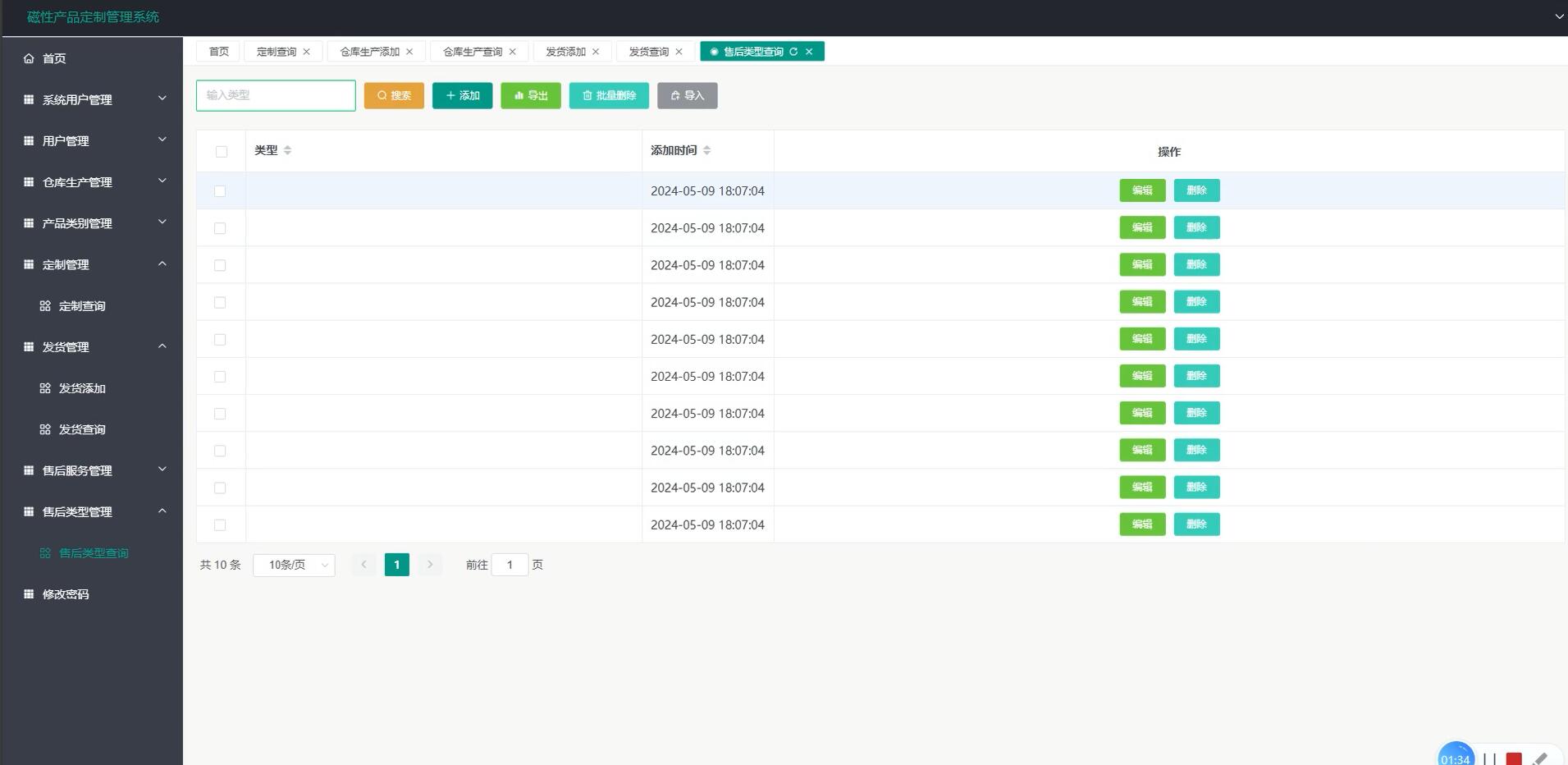Image resolution: width=1568 pixels, height=765 pixels.
Task: Click the red stop recording icon
Action: click(1514, 758)
